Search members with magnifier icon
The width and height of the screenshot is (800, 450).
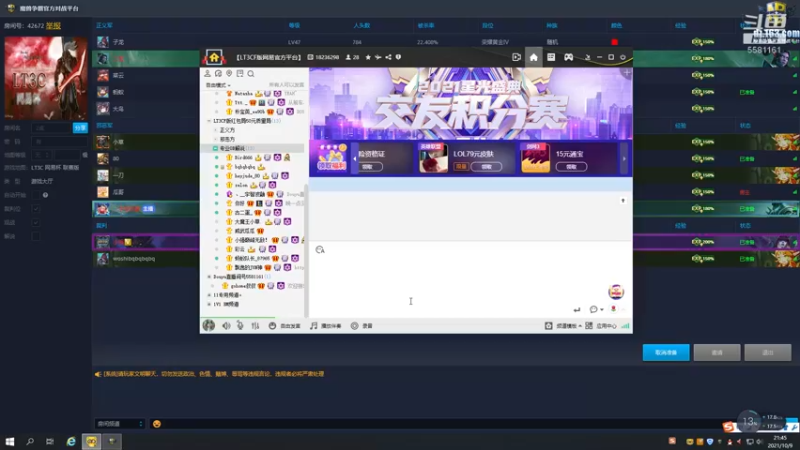tap(251, 74)
